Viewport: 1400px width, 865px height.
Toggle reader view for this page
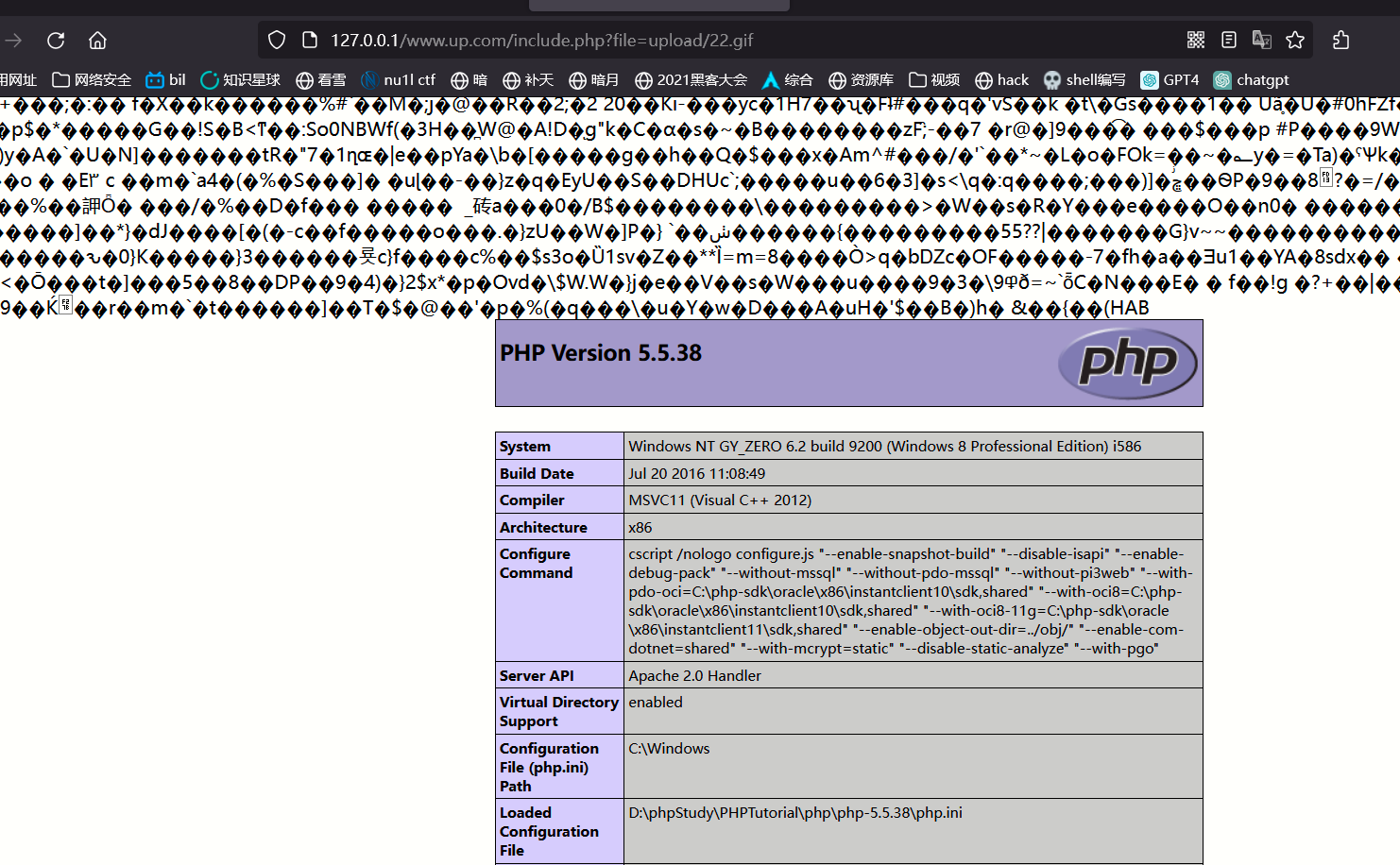[x=1228, y=40]
